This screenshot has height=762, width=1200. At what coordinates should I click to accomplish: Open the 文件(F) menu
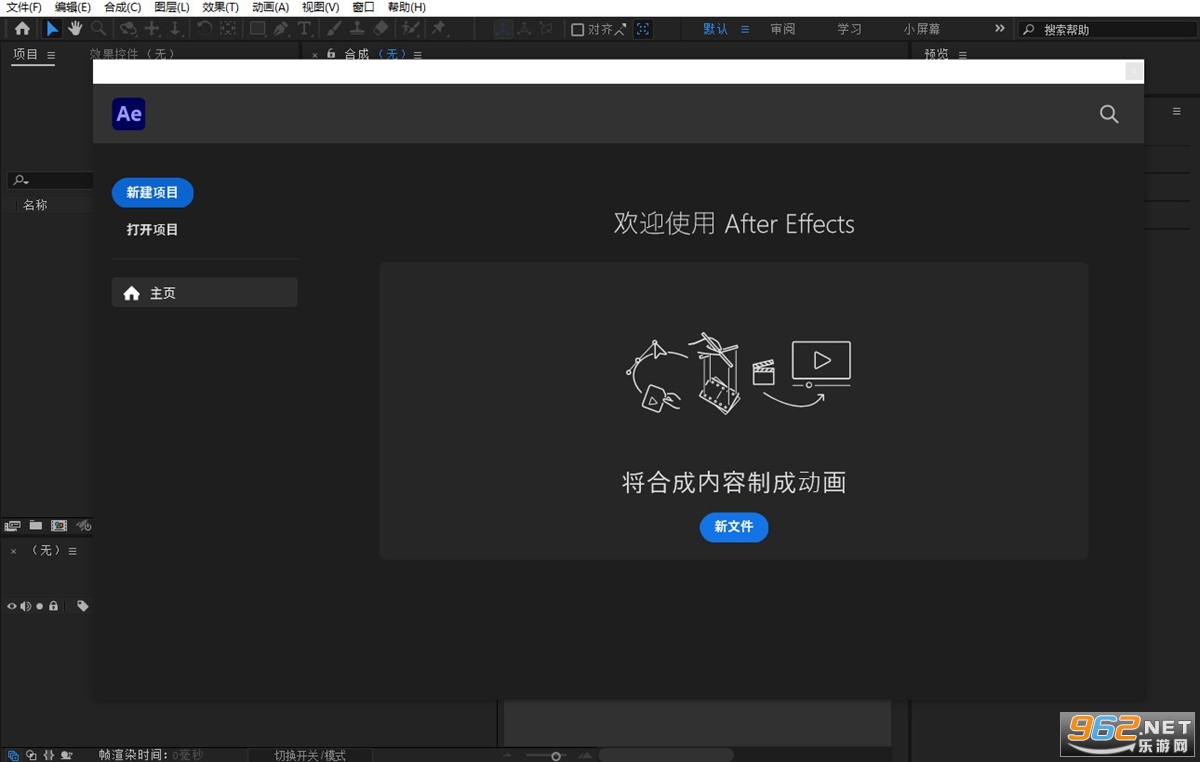click(24, 7)
